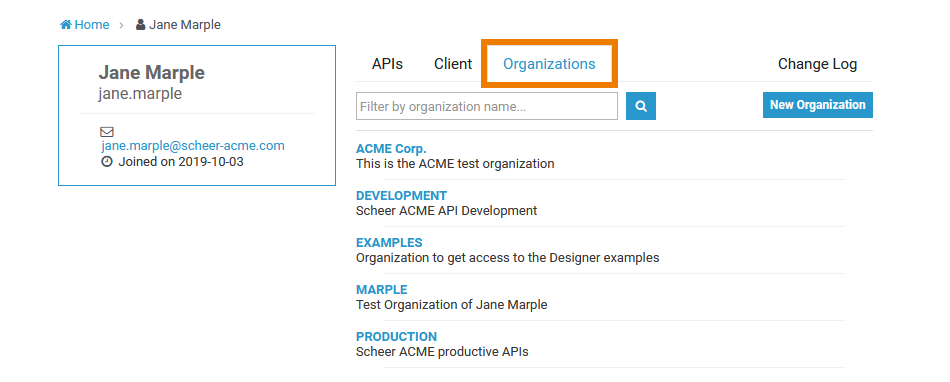Go to the EXAMPLES organization
950x382 pixels.
389,243
